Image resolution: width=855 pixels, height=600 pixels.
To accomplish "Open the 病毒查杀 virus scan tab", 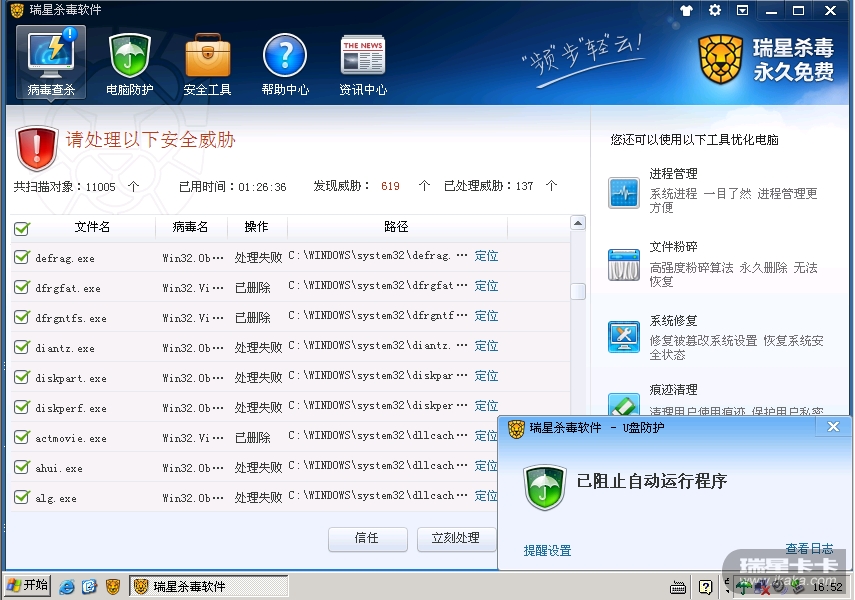I will [x=51, y=63].
